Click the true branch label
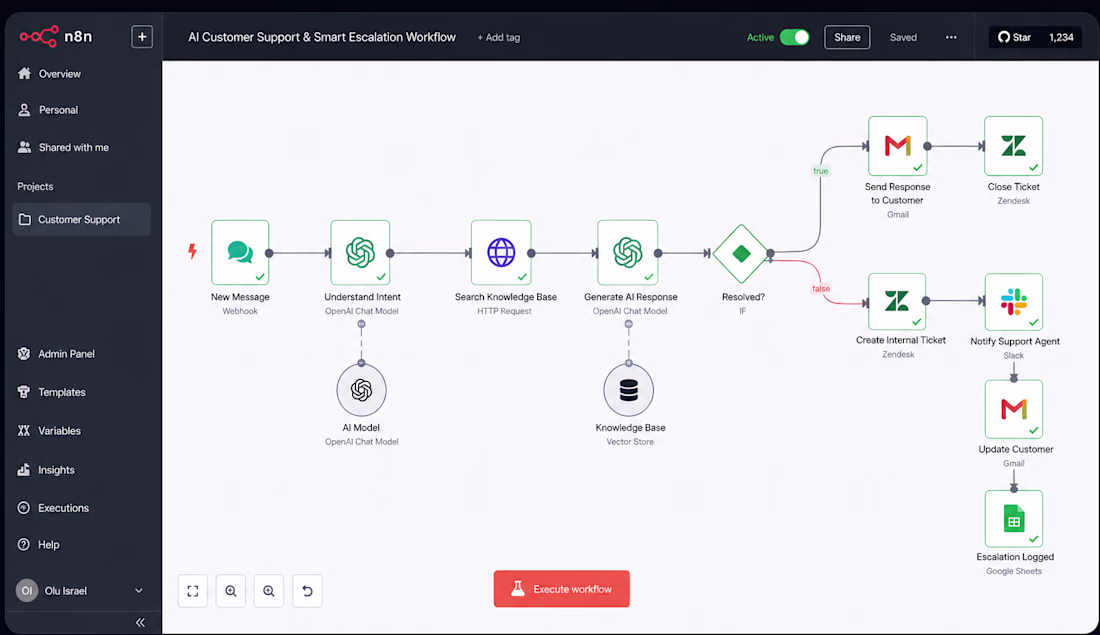Viewport: 1100px width, 635px height. click(820, 171)
